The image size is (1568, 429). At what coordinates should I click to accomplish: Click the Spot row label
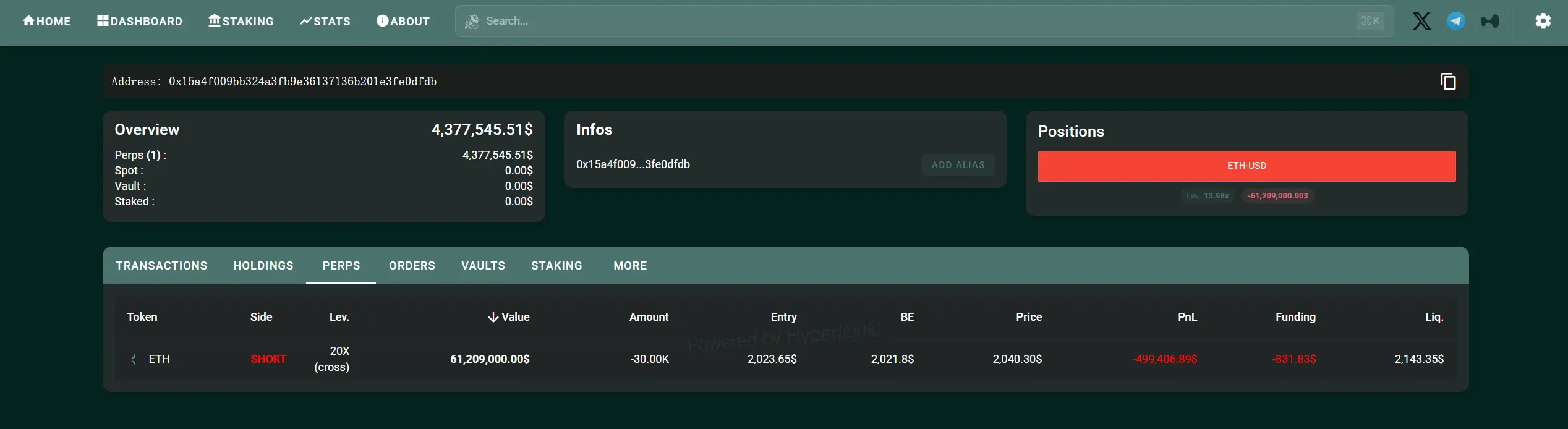click(129, 171)
